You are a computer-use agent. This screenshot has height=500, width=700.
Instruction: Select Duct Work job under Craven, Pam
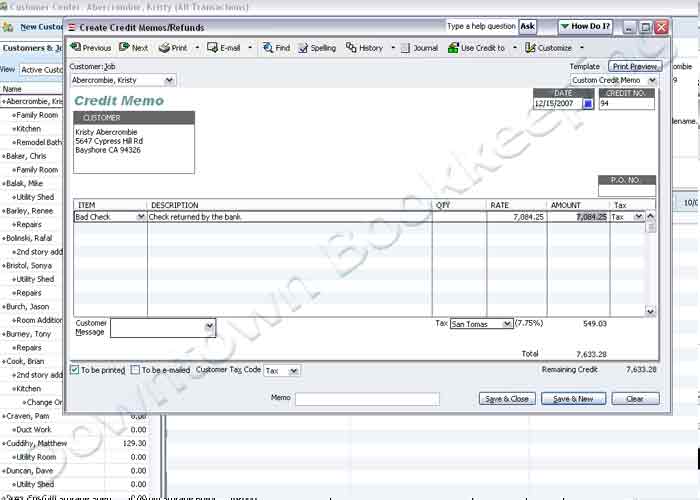tap(33, 430)
